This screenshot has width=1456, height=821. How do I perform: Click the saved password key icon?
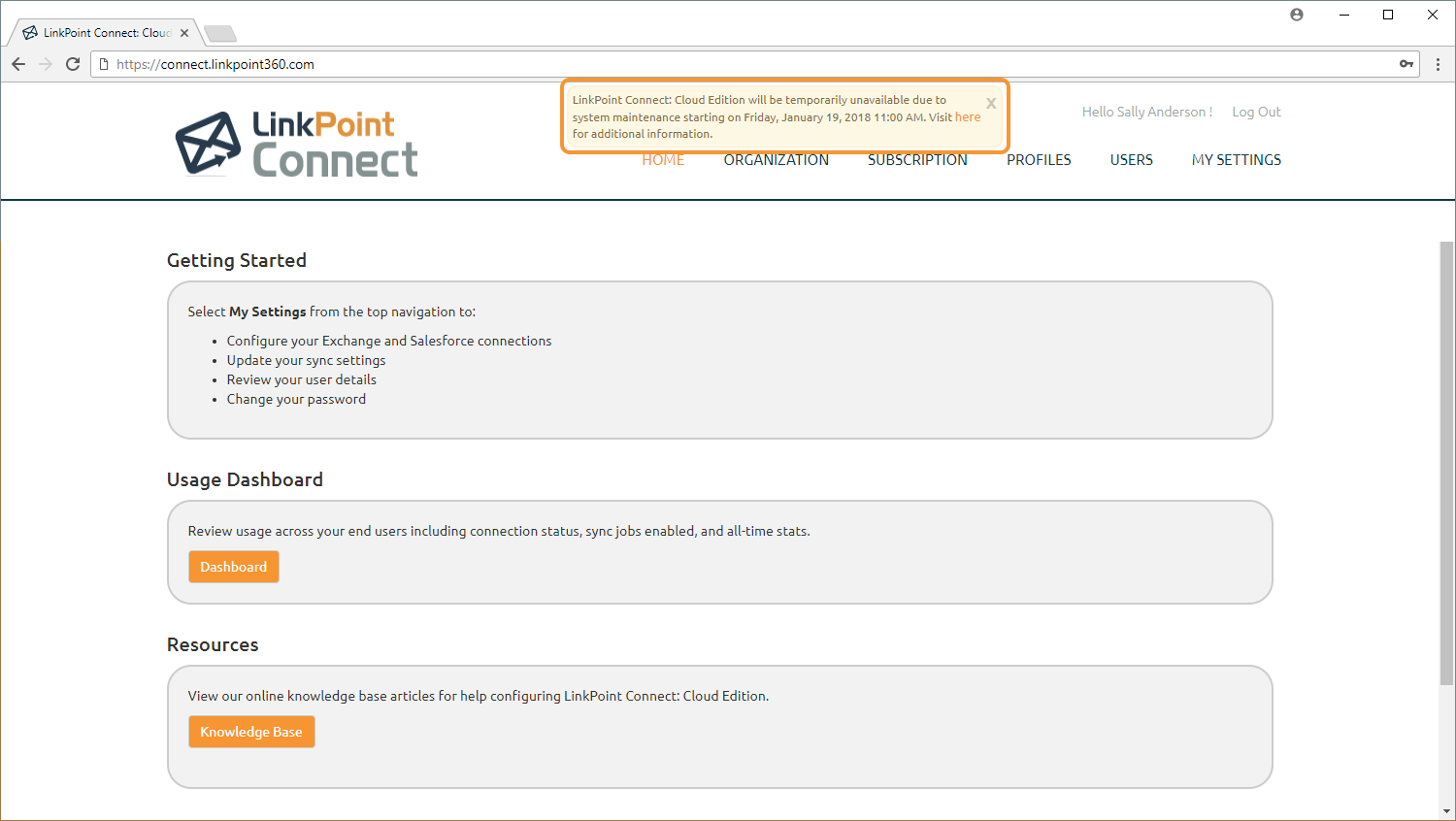pos(1406,64)
